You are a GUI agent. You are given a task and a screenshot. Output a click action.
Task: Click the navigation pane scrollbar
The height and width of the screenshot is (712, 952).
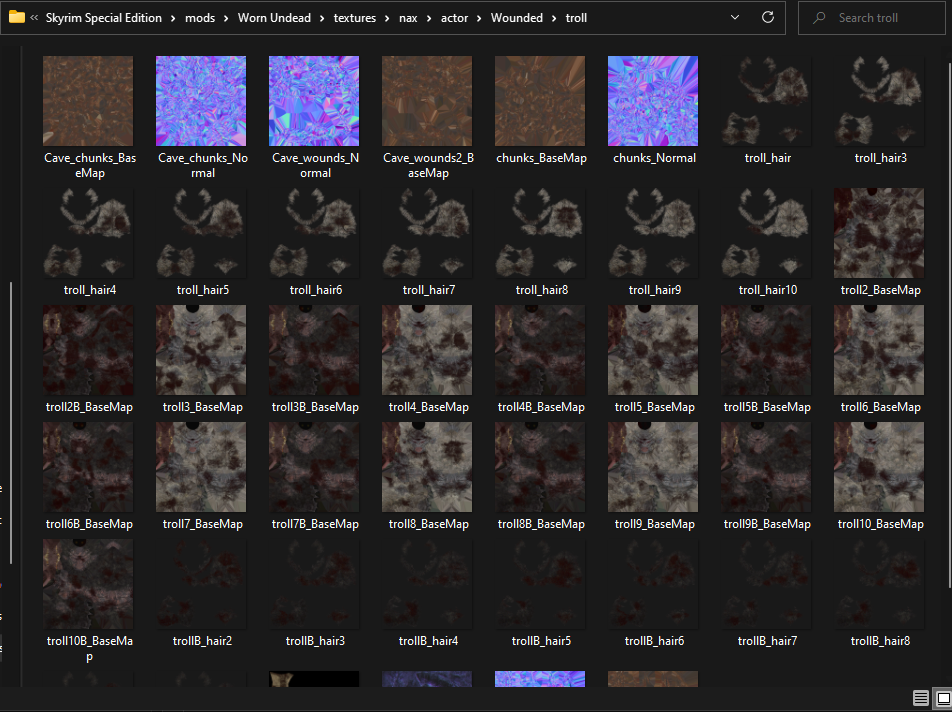[11, 423]
